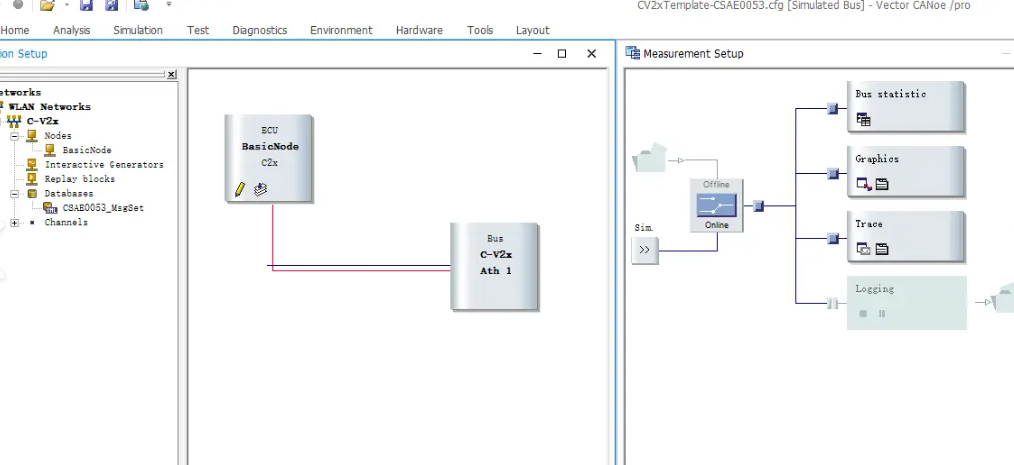The width and height of the screenshot is (1014, 465).
Task: Click the configuration list icon in Trace block
Action: tap(881, 249)
